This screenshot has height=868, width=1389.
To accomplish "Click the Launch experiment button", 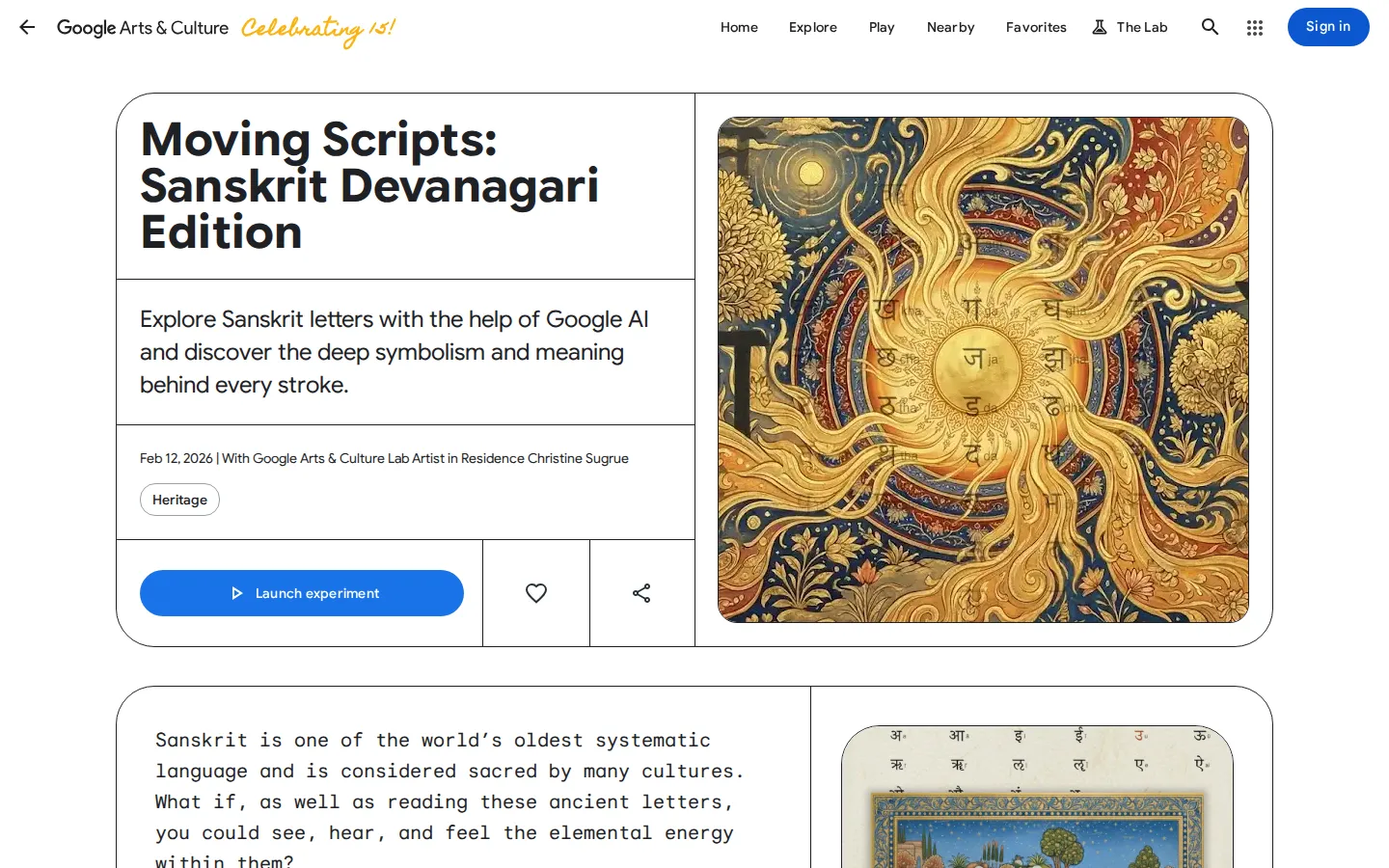I will click(302, 593).
